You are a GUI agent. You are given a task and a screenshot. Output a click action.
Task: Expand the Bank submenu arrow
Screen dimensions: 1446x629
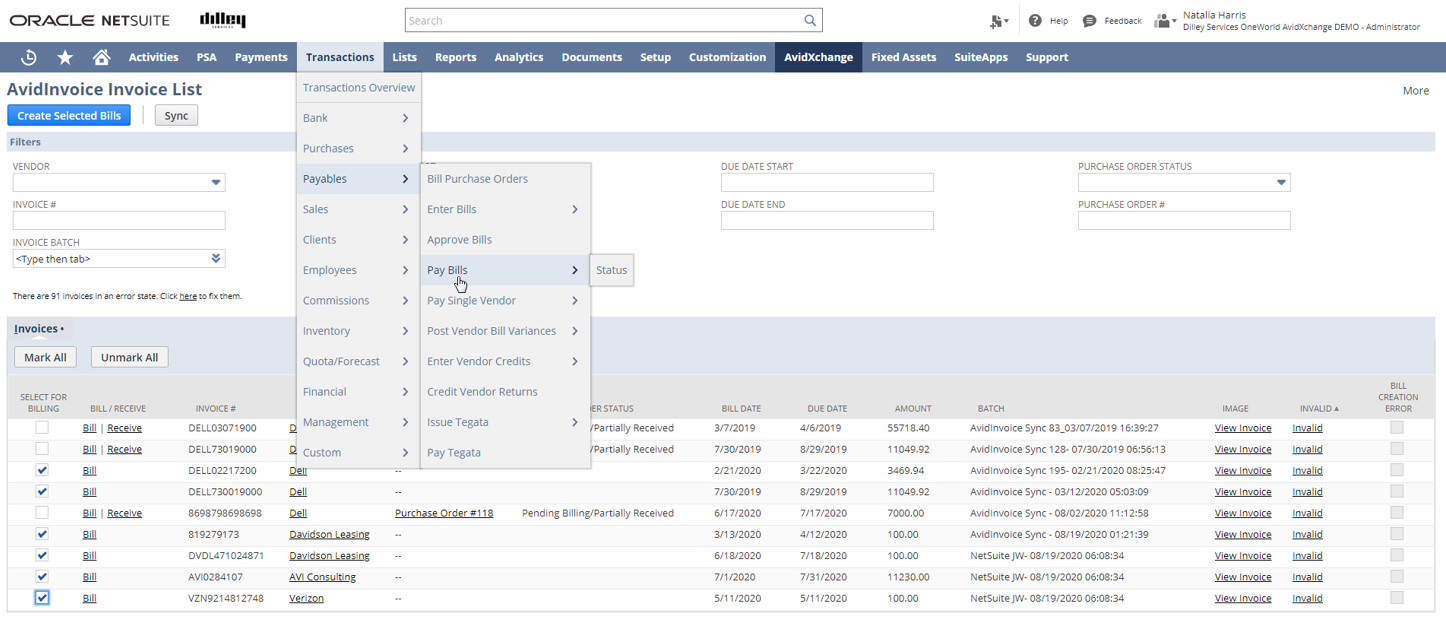click(405, 118)
